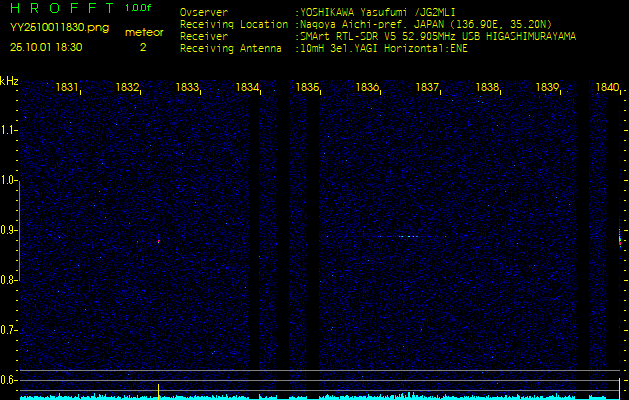The image size is (629, 400).
Task: Click the Receiving Location Nagoya Aichi-pref value
Action: (426, 24)
